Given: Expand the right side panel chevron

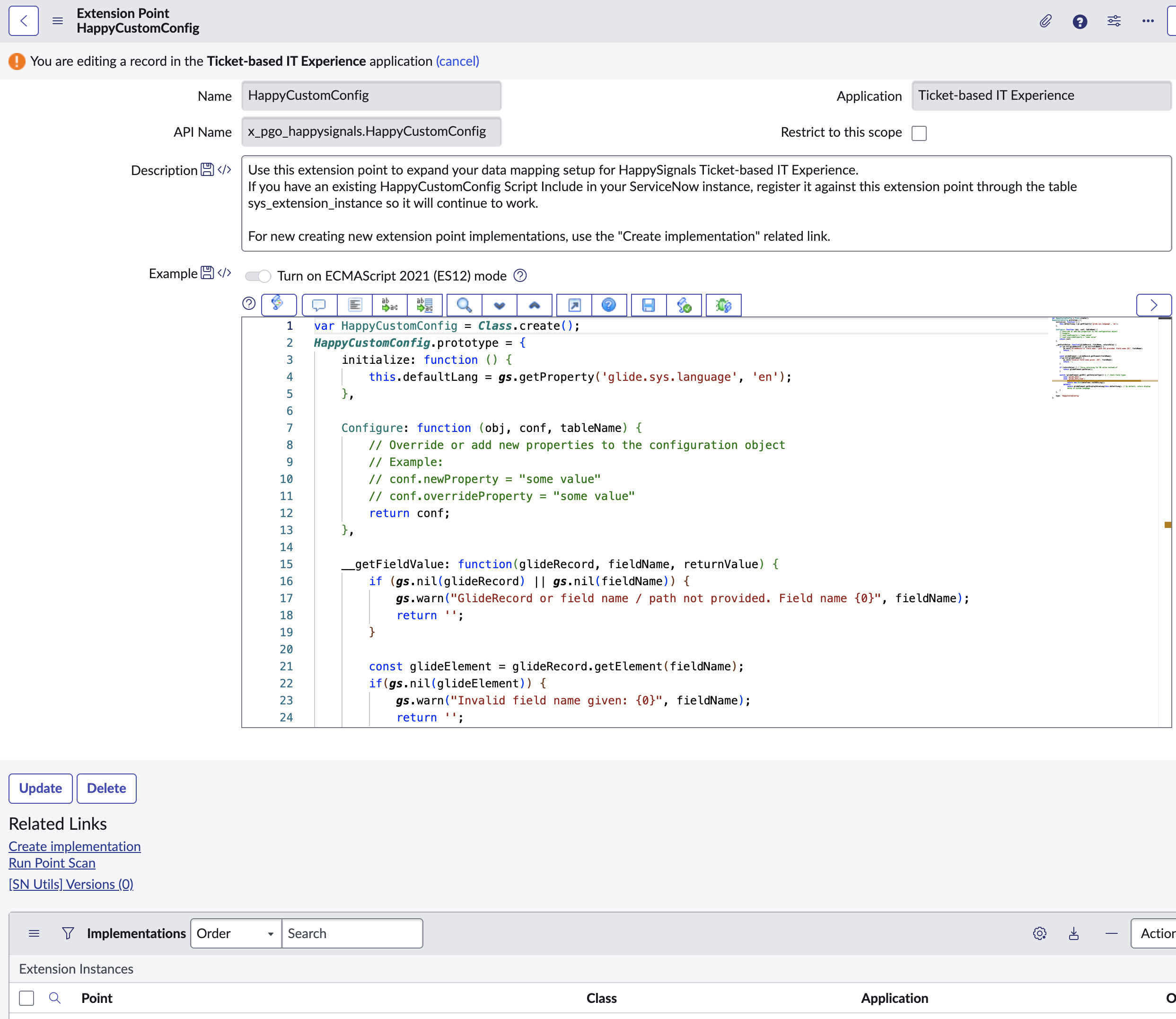Looking at the screenshot, I should click(1153, 305).
